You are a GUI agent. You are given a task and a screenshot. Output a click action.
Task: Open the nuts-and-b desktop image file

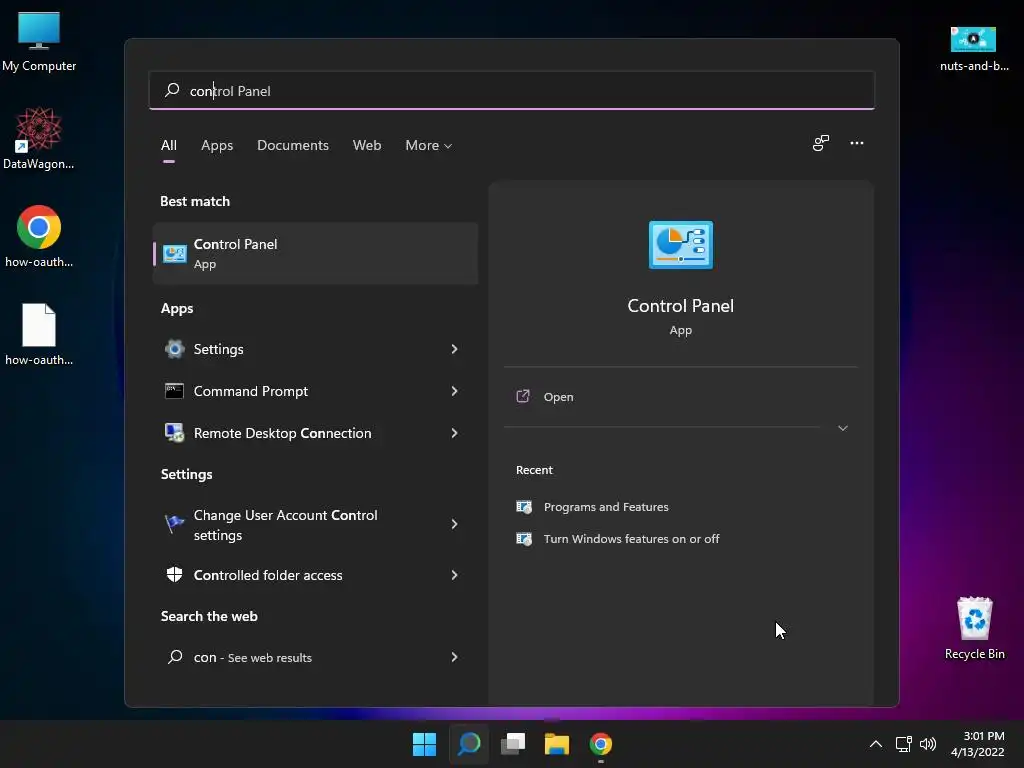[x=974, y=48]
